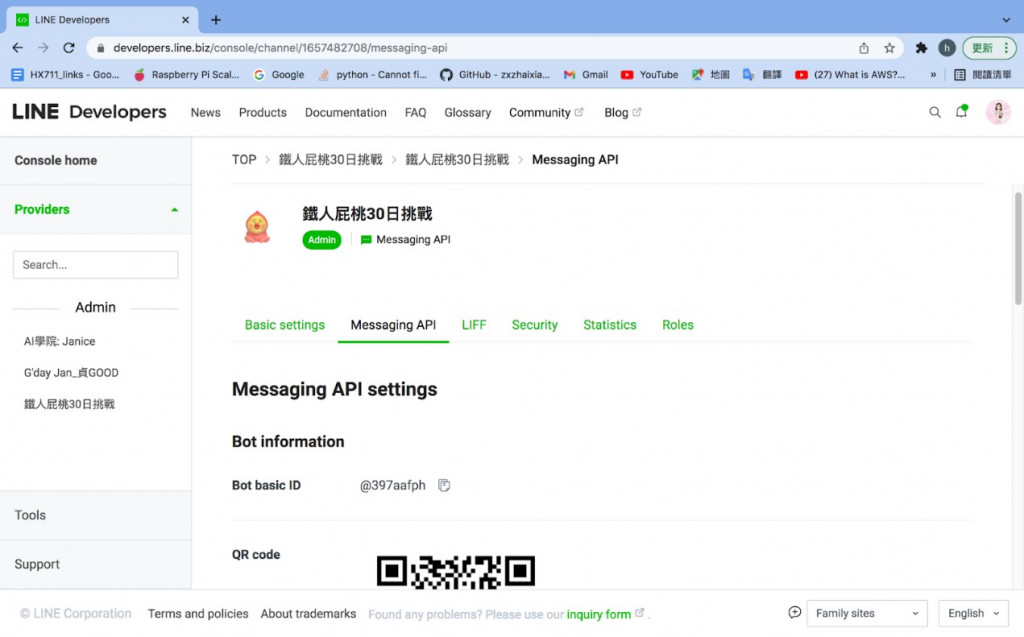Open News in top navigation

point(206,112)
